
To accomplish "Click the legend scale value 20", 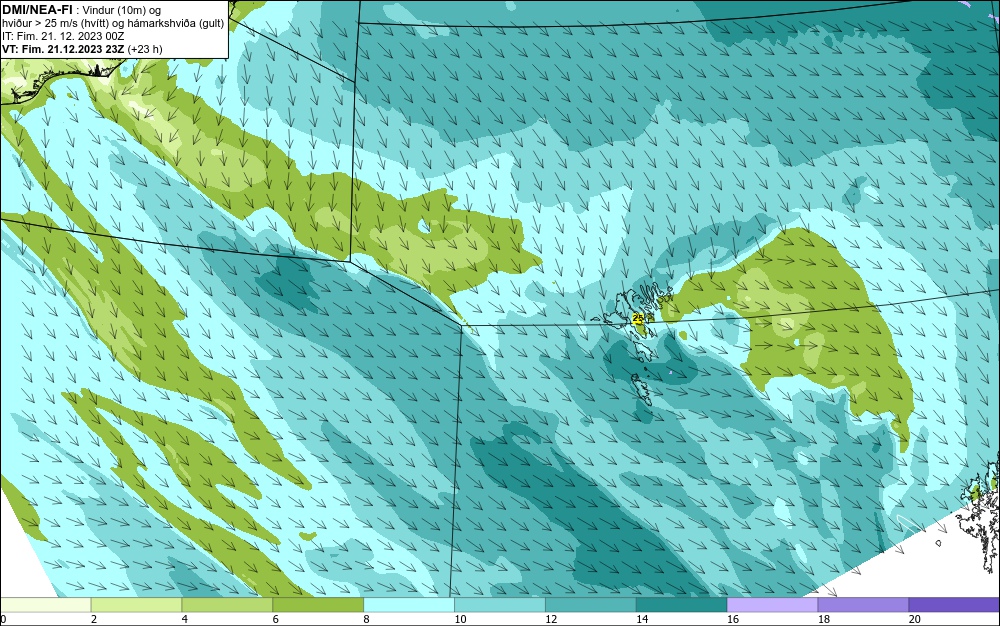I will (x=915, y=619).
